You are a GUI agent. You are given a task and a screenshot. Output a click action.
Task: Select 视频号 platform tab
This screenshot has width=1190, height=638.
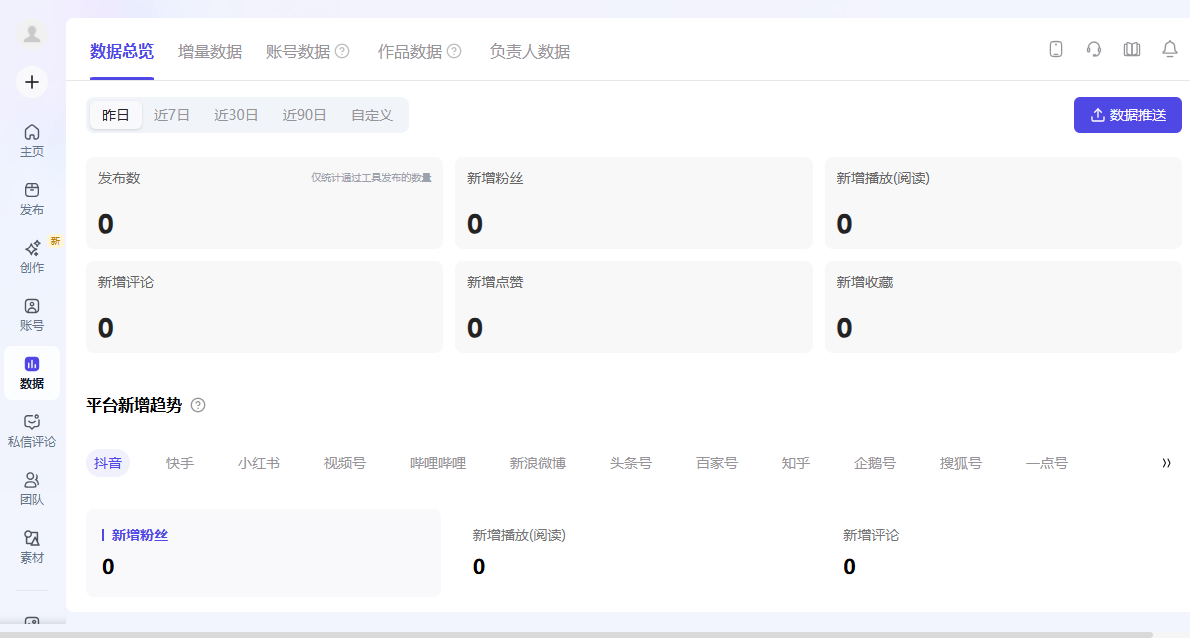345,463
